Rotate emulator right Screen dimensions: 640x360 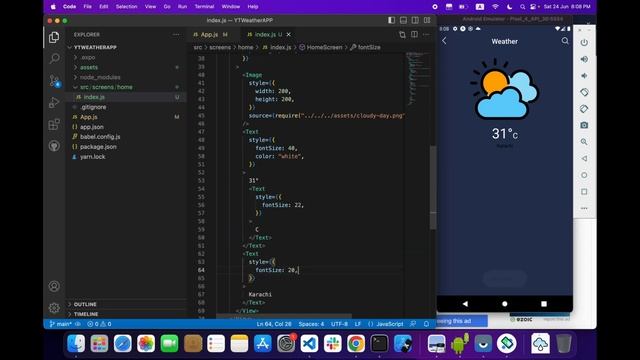click(x=584, y=109)
